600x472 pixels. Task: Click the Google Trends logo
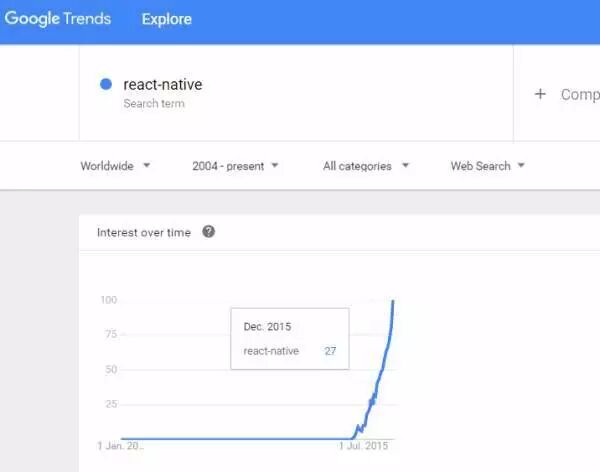coord(58,19)
